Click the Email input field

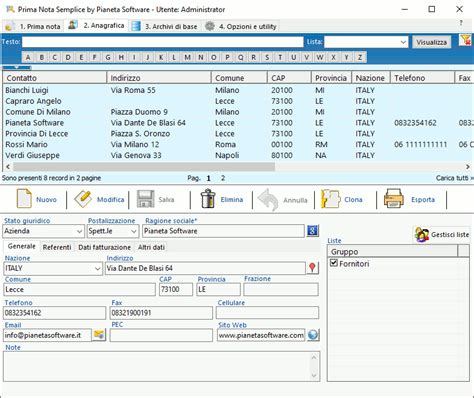[47, 335]
